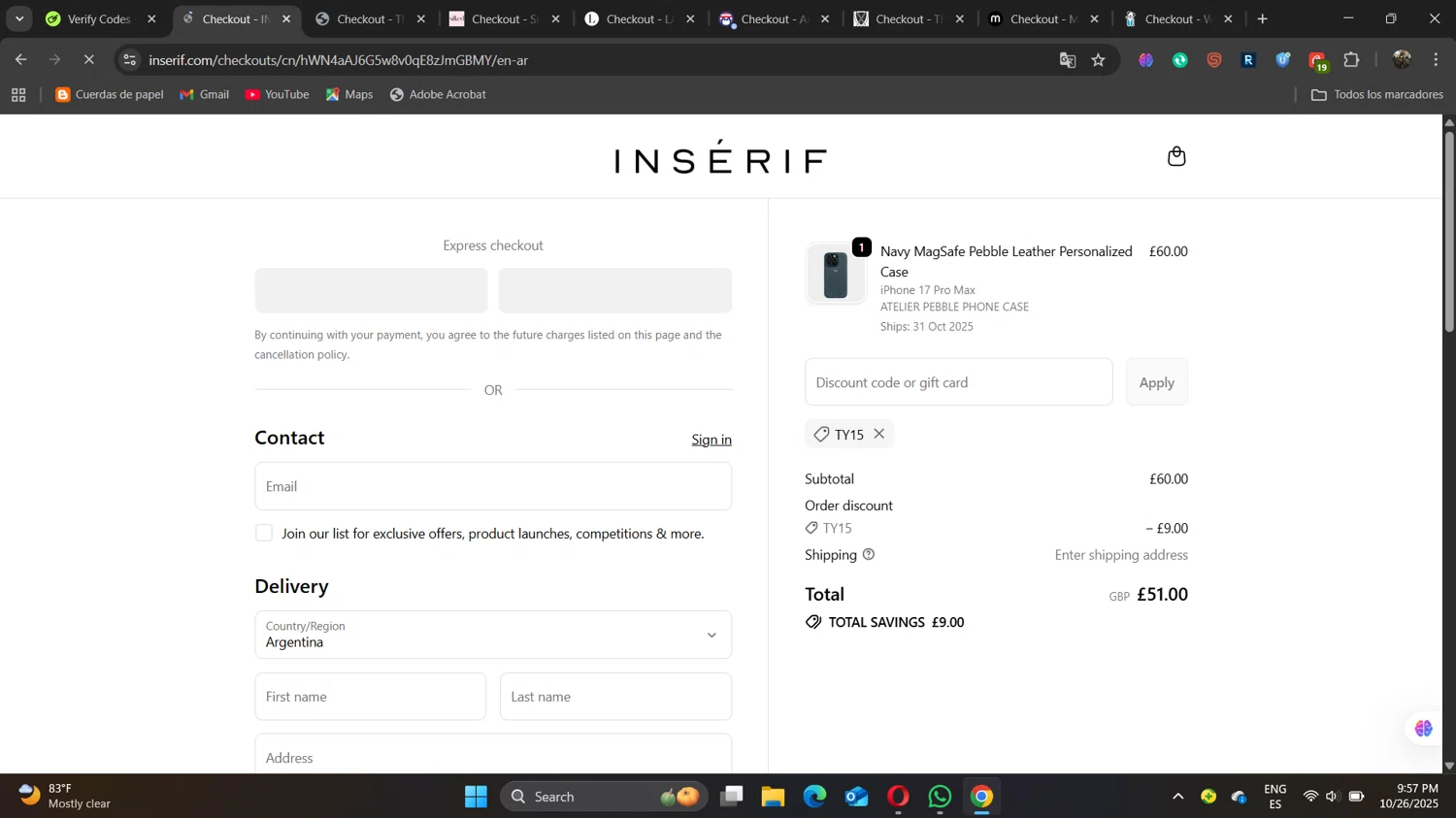Click the ENG ES language indicator

pyautogui.click(x=1274, y=797)
